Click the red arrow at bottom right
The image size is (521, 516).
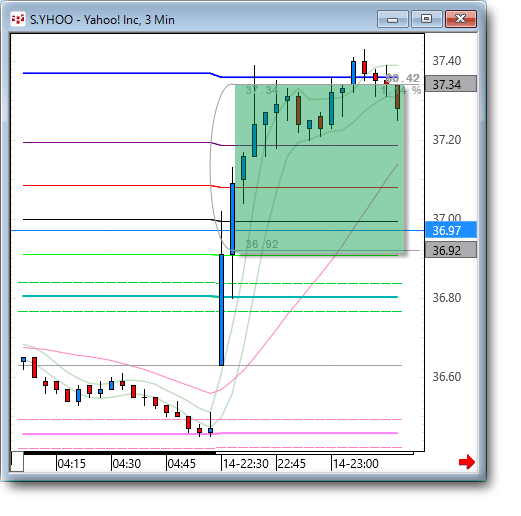(x=467, y=462)
